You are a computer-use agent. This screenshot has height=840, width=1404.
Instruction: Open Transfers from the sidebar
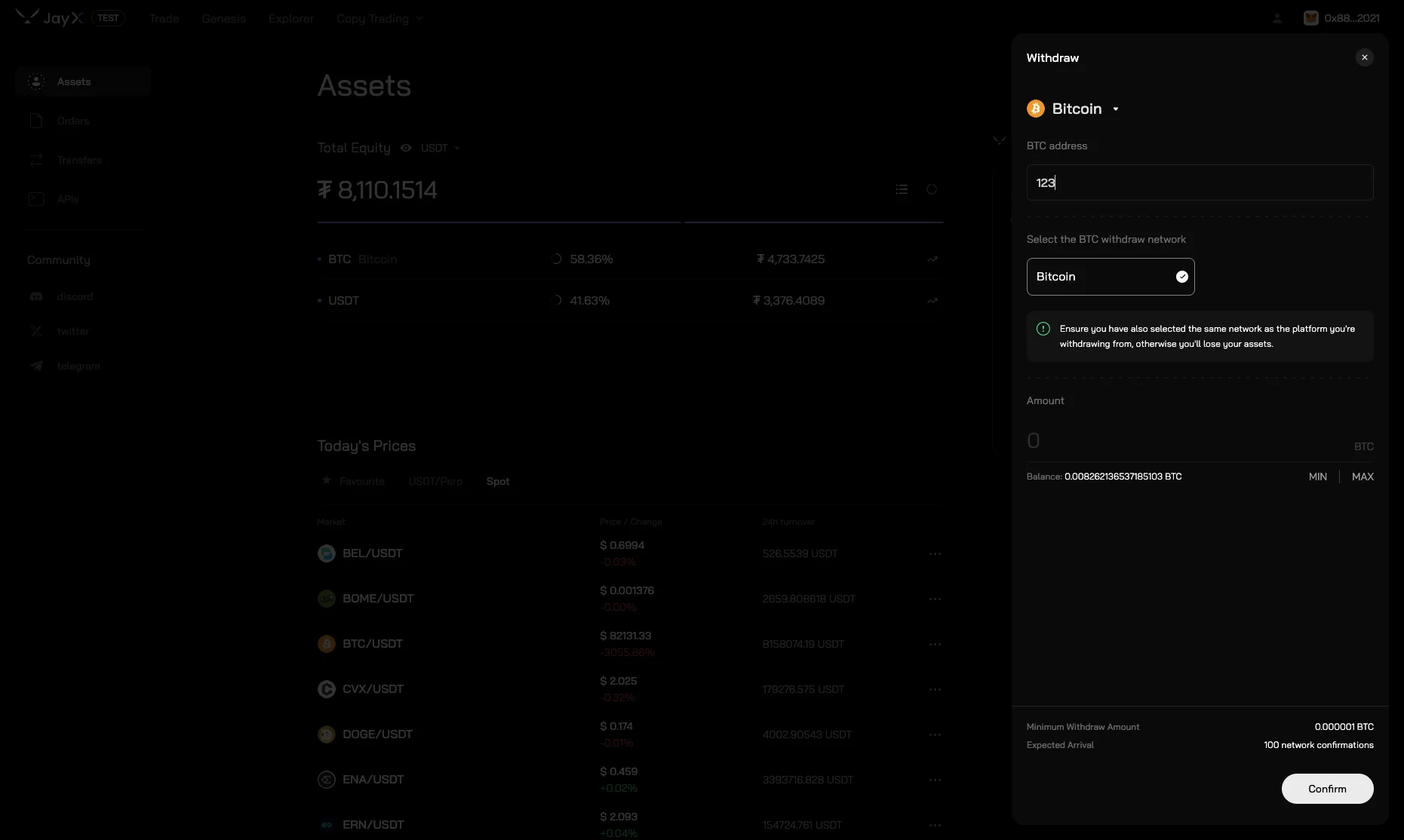click(x=78, y=159)
